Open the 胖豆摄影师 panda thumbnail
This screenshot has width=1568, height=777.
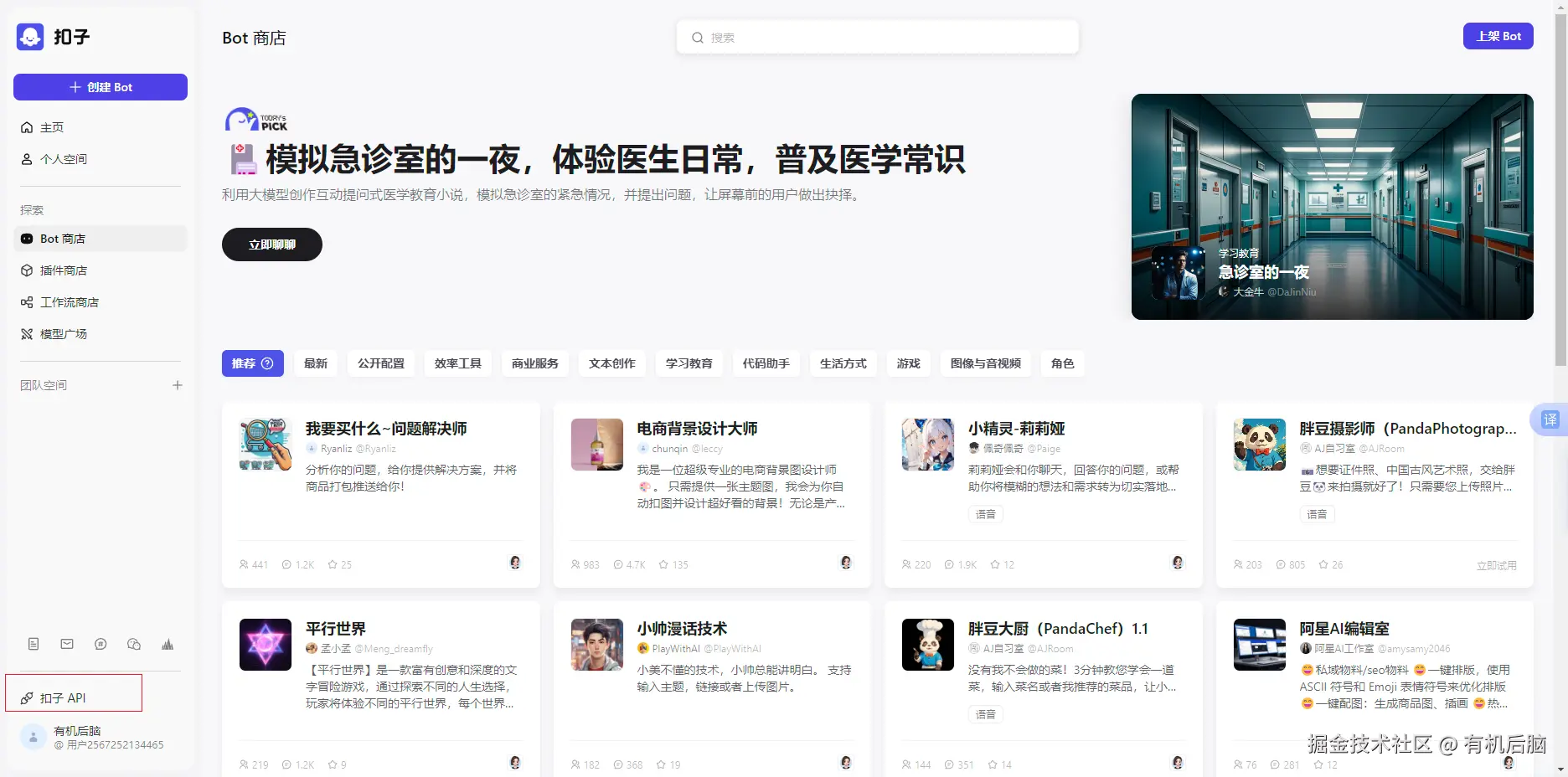tap(1260, 445)
